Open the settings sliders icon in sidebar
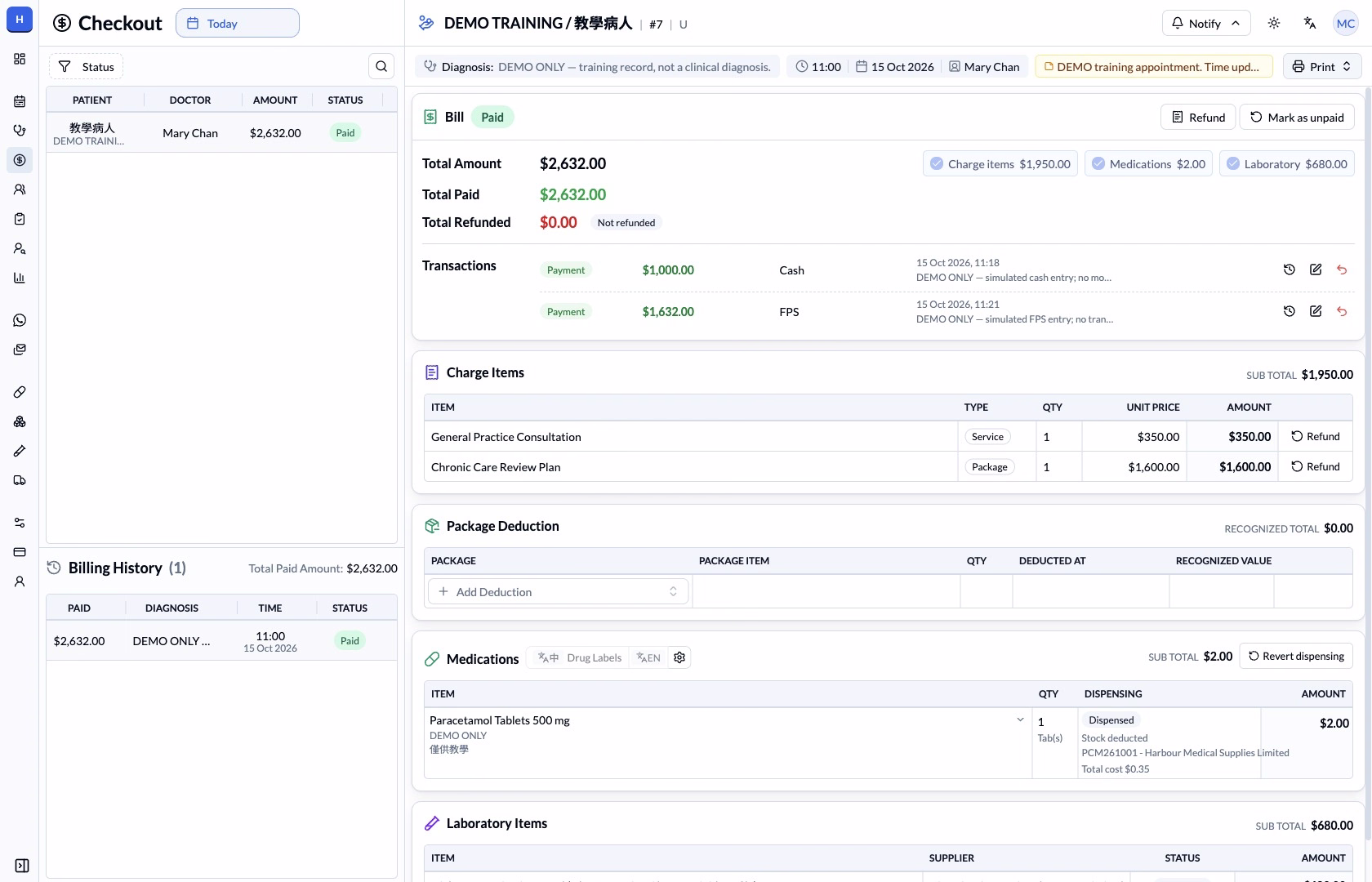The image size is (1372, 882). point(20,523)
